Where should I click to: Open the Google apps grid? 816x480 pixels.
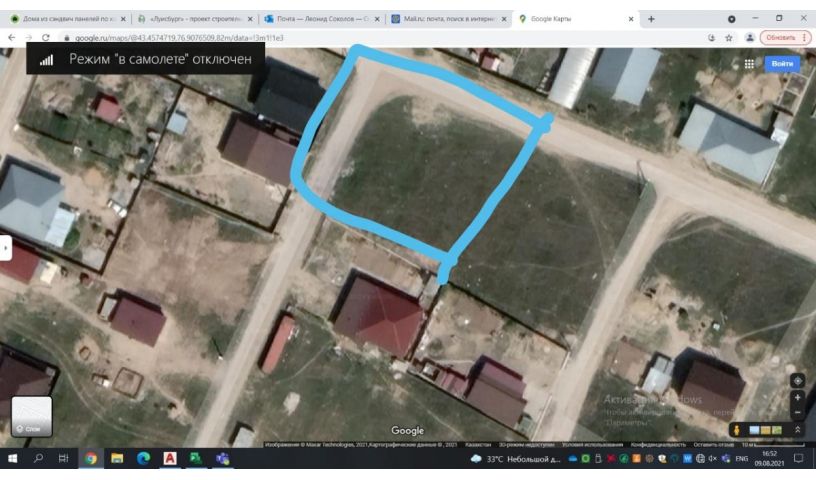click(x=749, y=64)
